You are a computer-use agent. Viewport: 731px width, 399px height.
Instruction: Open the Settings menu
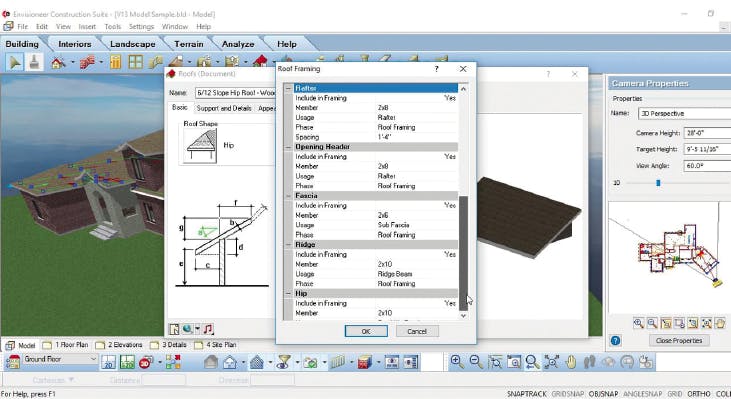pyautogui.click(x=141, y=27)
